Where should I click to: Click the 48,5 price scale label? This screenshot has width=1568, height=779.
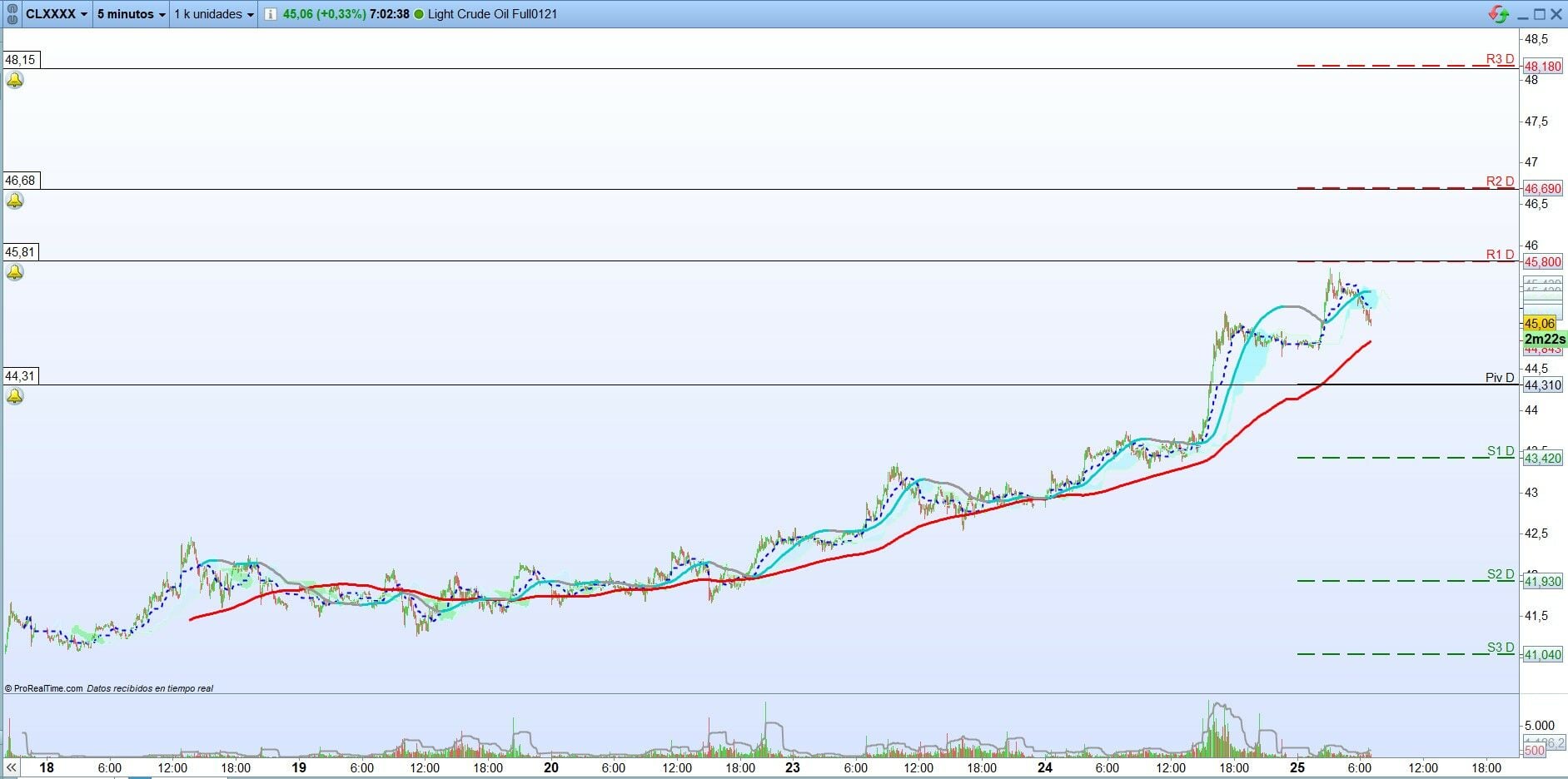point(1536,39)
